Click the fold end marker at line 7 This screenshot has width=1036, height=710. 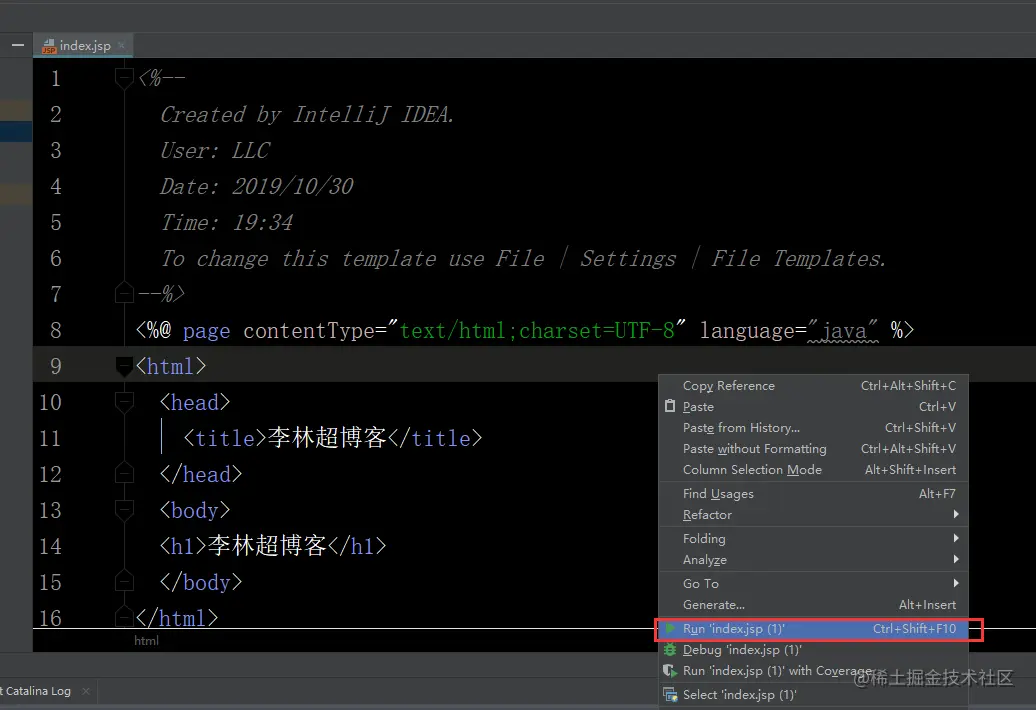pyautogui.click(x=124, y=293)
